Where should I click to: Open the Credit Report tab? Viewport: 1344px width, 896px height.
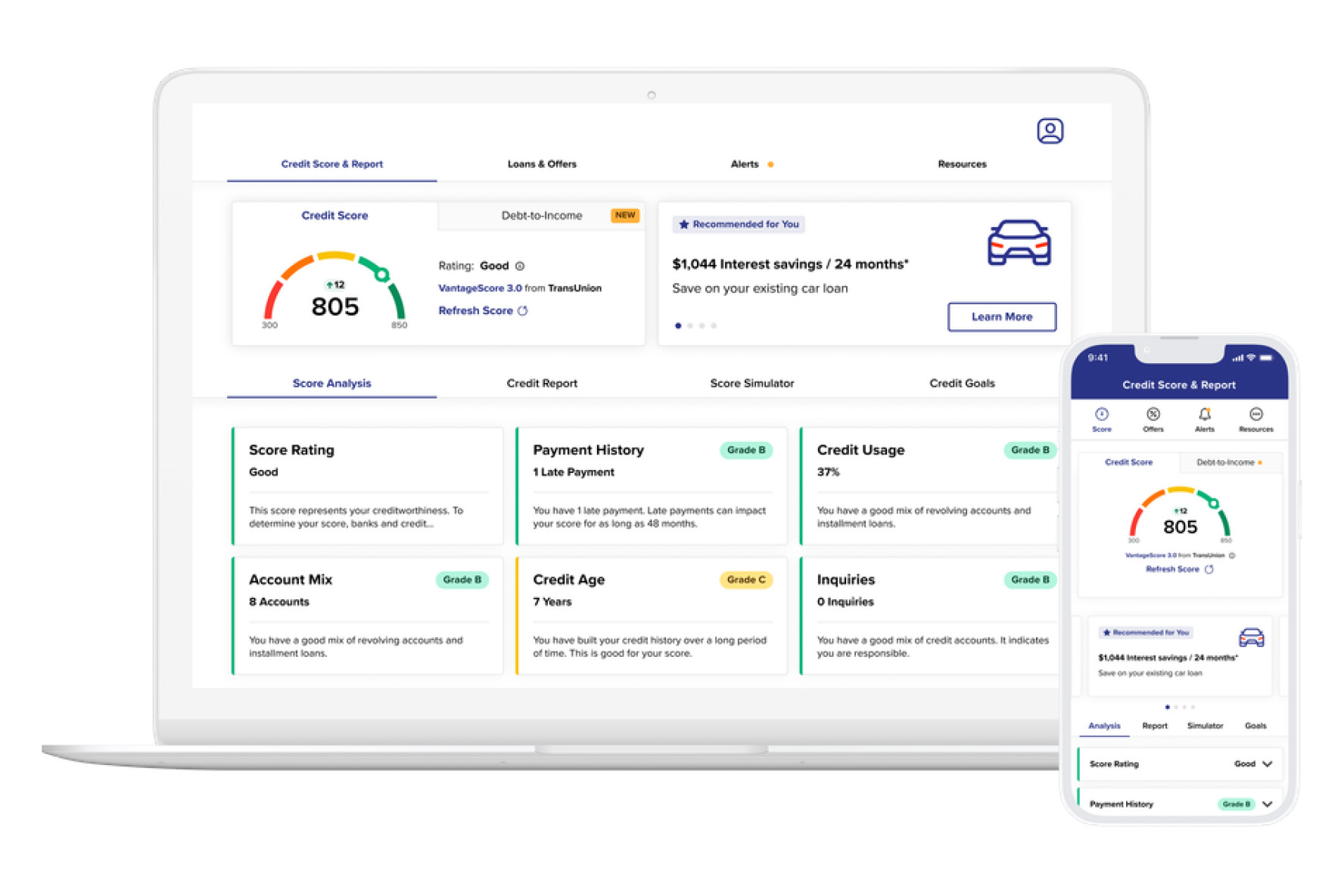542,383
